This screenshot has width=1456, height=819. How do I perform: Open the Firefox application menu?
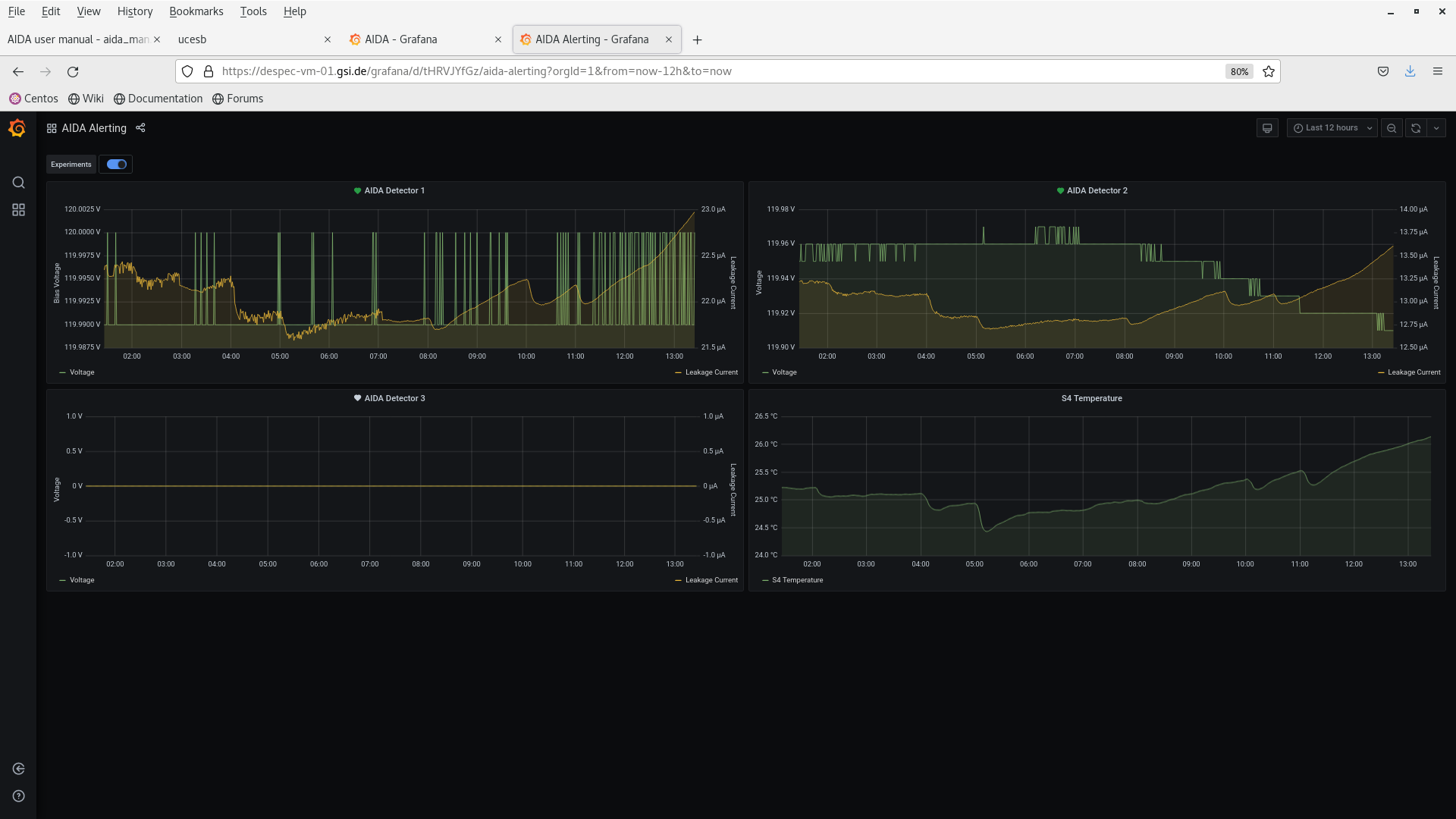click(x=1438, y=71)
